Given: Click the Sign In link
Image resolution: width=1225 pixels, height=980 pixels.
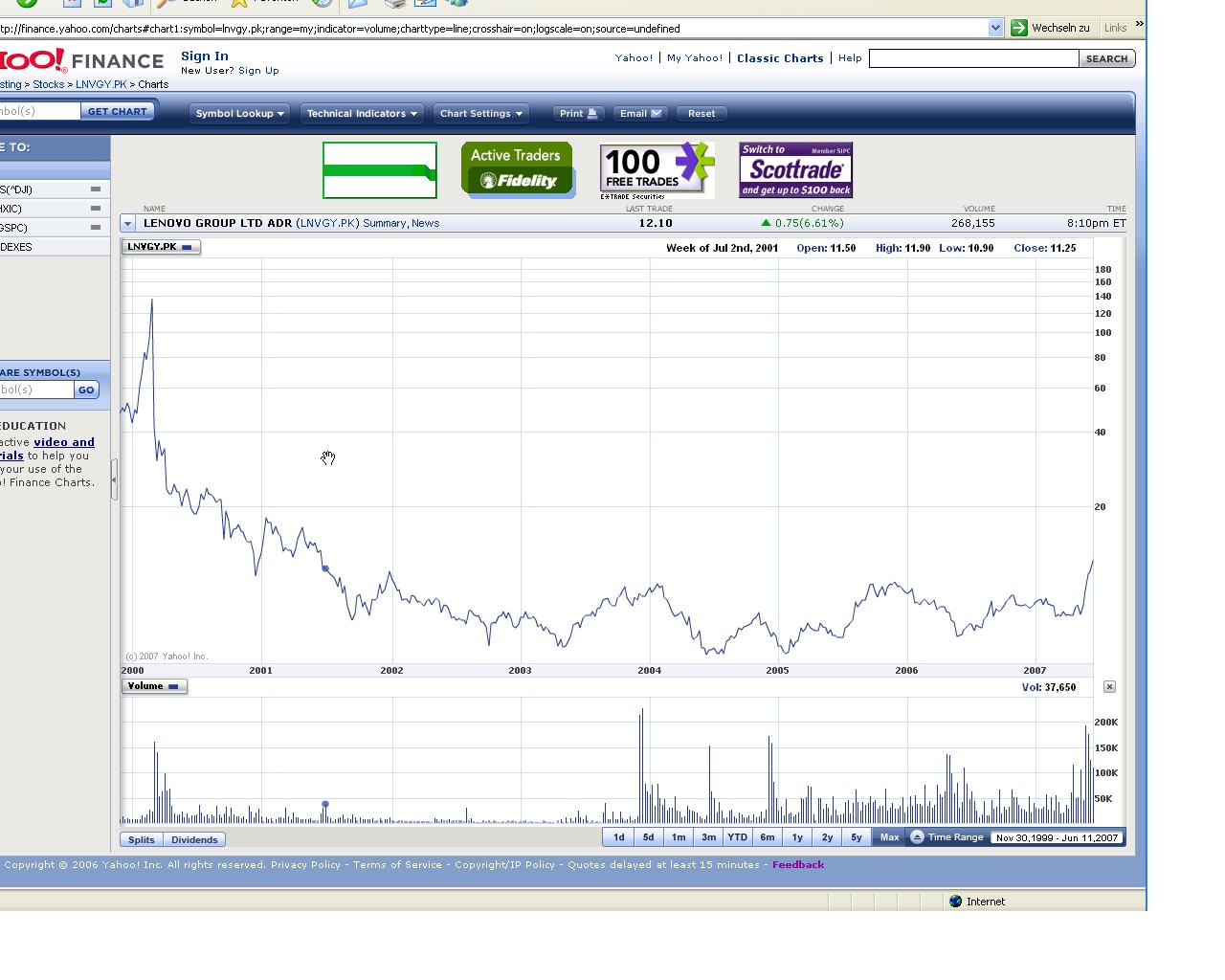Looking at the screenshot, I should [x=205, y=56].
